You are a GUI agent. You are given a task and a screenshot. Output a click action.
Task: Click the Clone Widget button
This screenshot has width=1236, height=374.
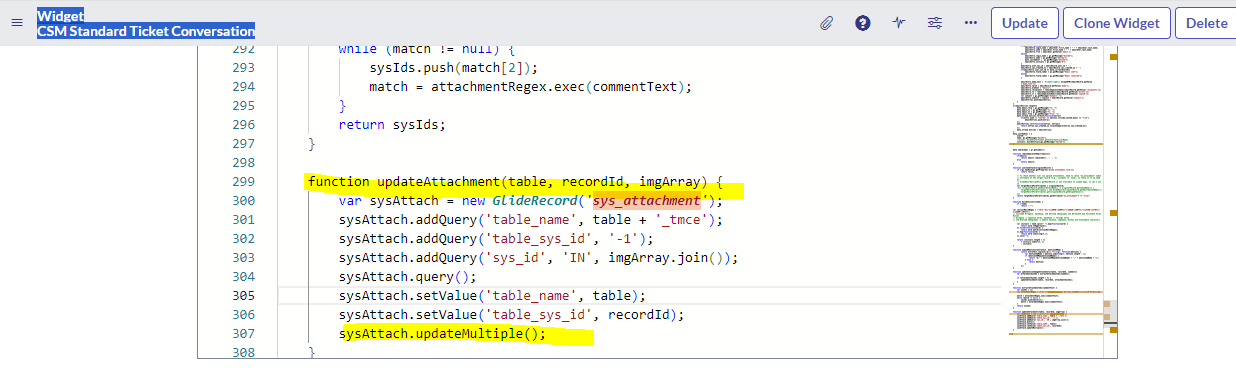(x=1116, y=23)
